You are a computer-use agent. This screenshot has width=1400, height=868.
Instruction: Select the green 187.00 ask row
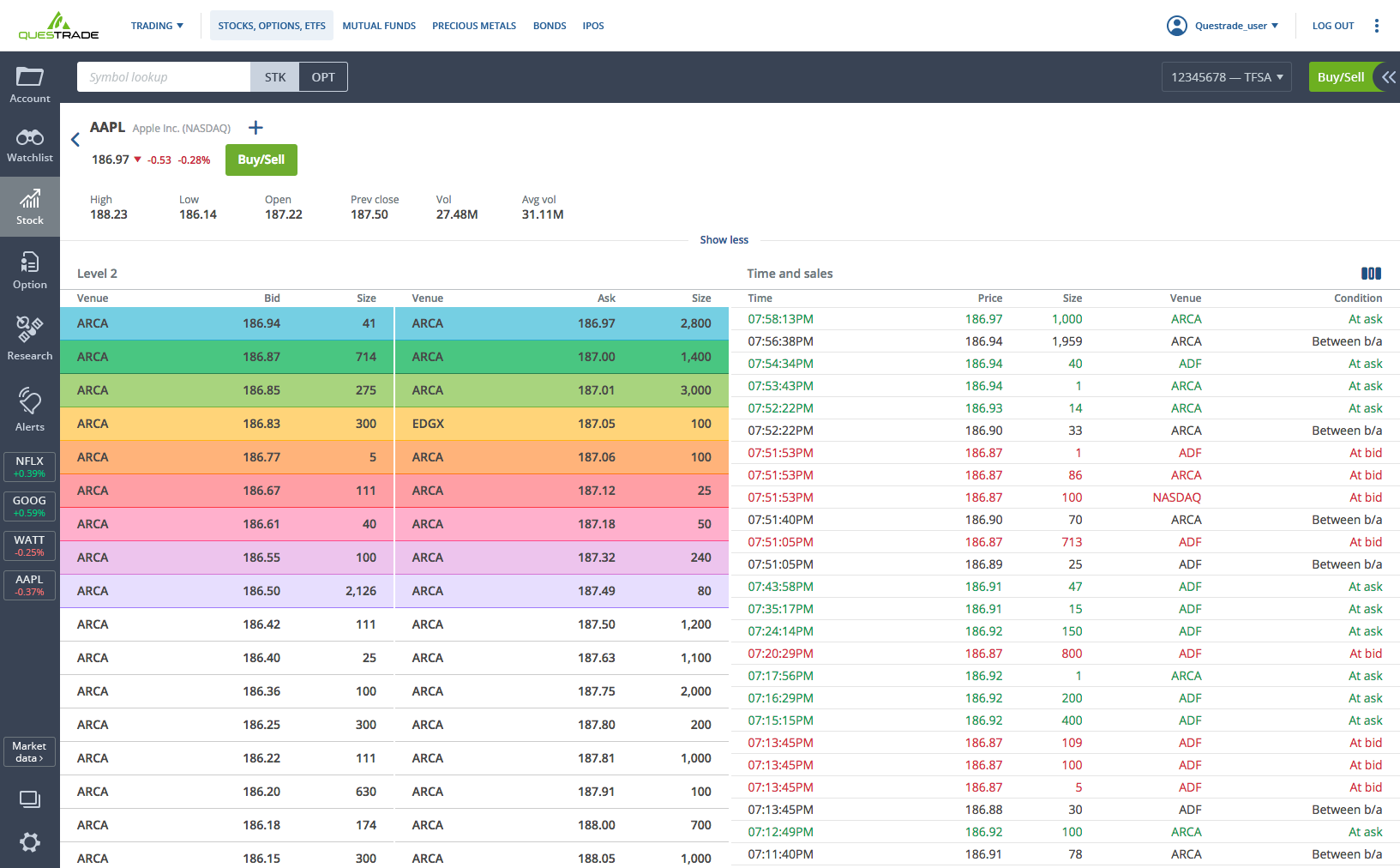tap(562, 357)
